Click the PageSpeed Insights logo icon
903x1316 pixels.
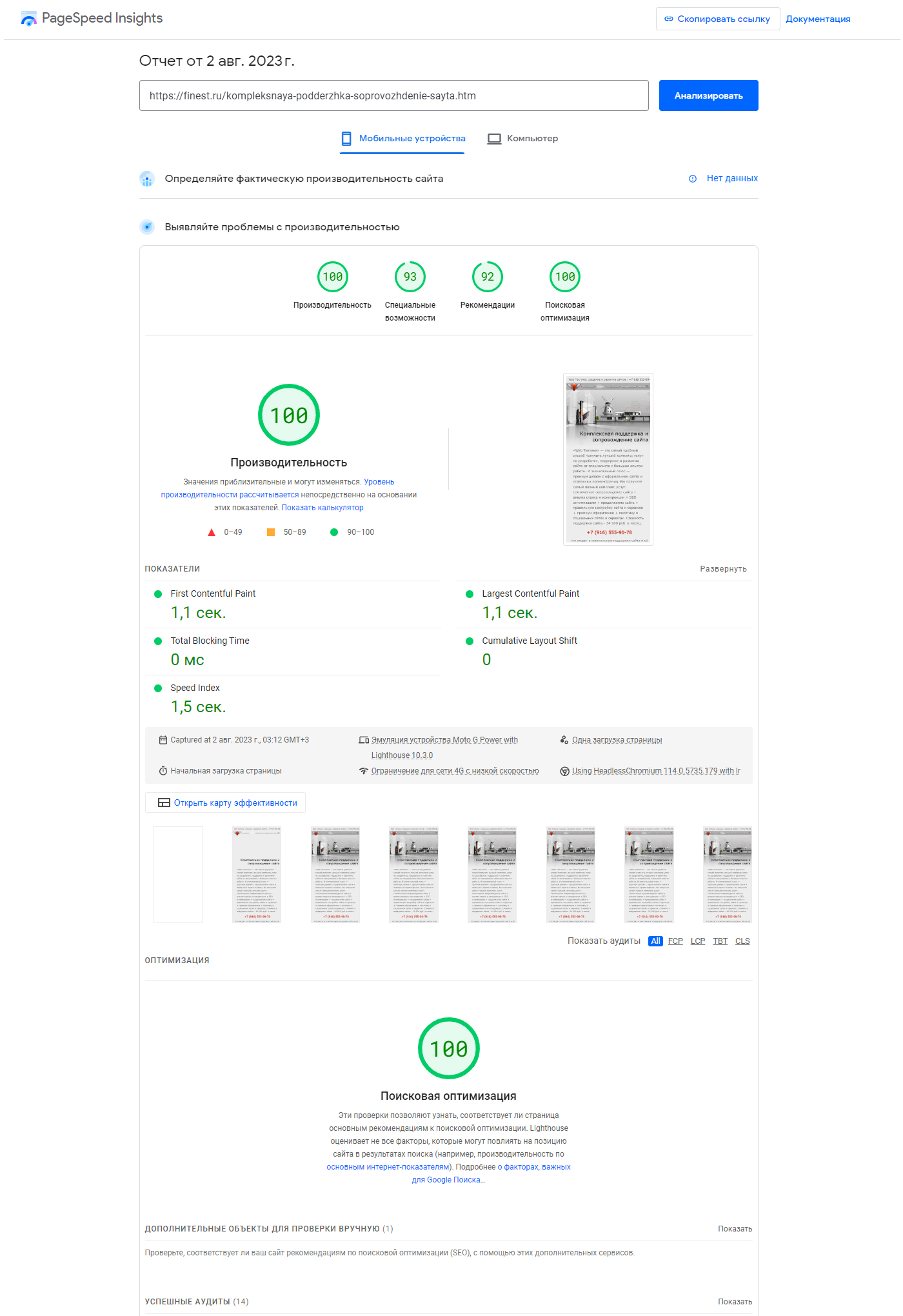tap(29, 19)
